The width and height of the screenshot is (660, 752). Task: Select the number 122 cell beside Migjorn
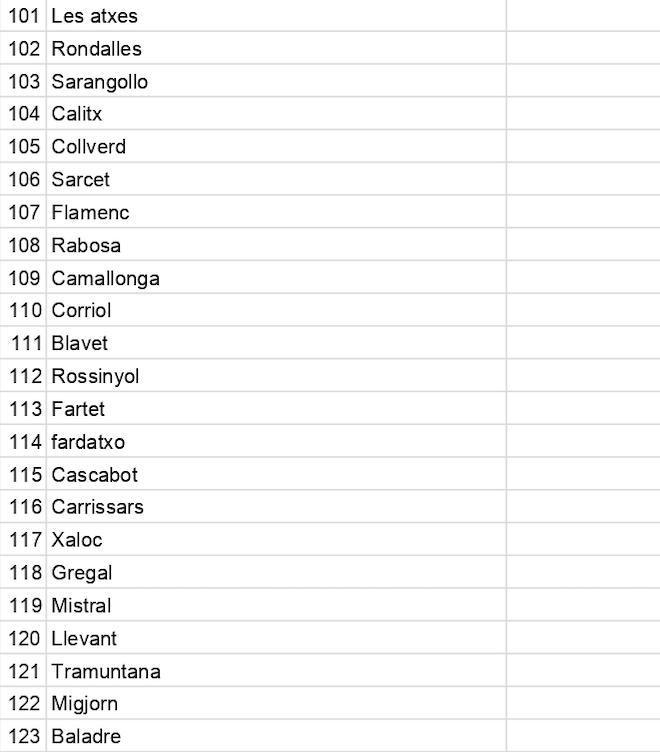tap(23, 704)
